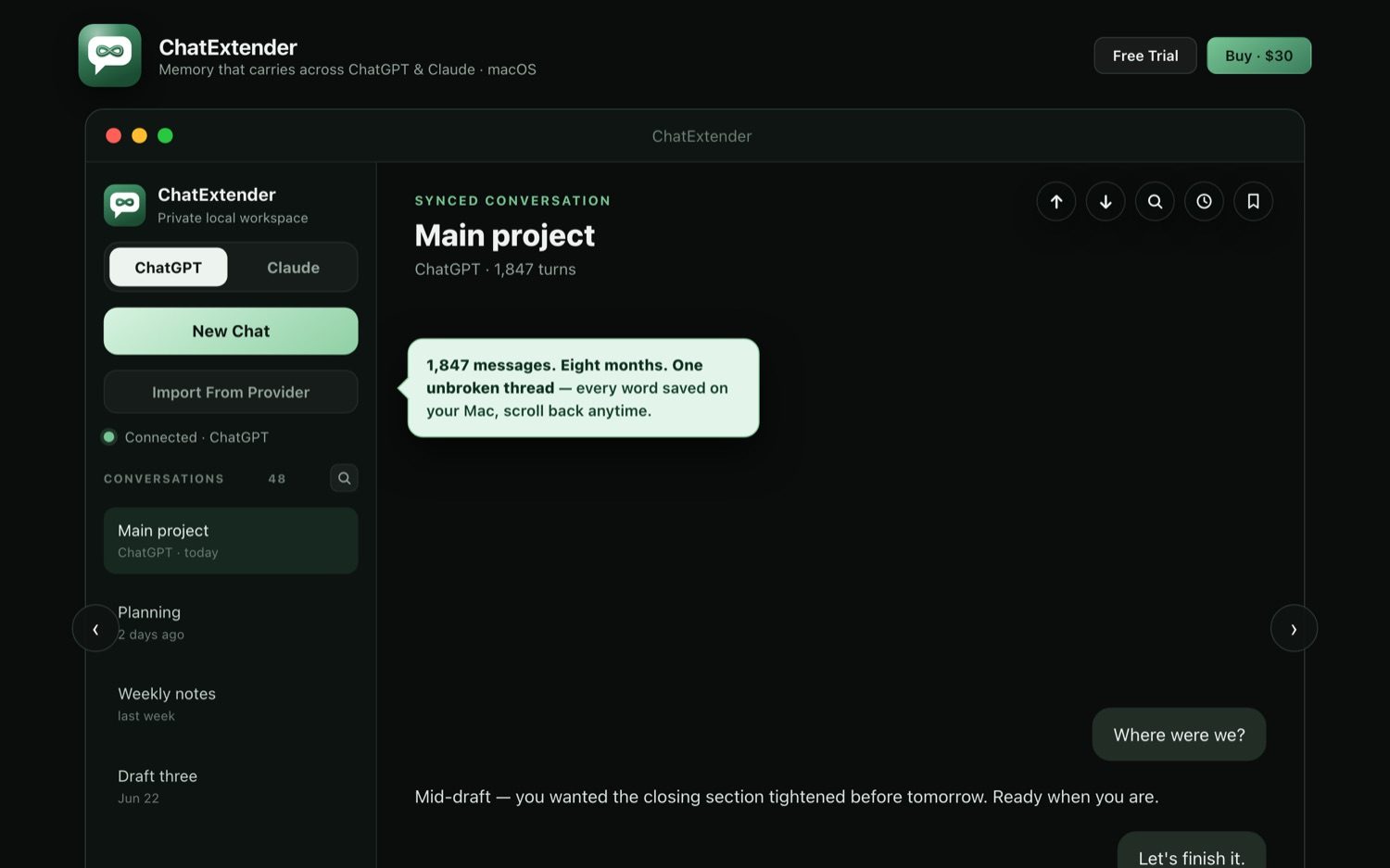Click Import From Provider button
This screenshot has height=868, width=1390.
231,392
